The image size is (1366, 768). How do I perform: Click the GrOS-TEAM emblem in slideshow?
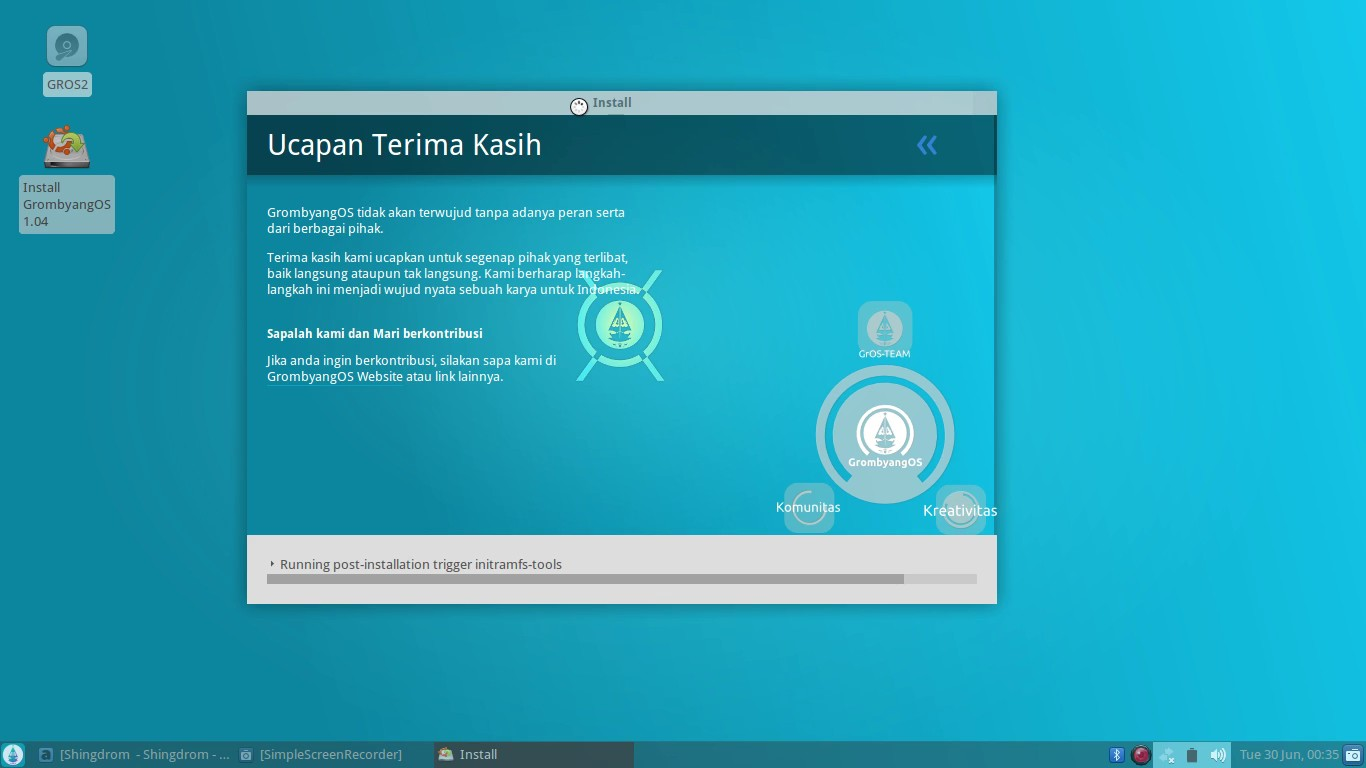click(885, 330)
